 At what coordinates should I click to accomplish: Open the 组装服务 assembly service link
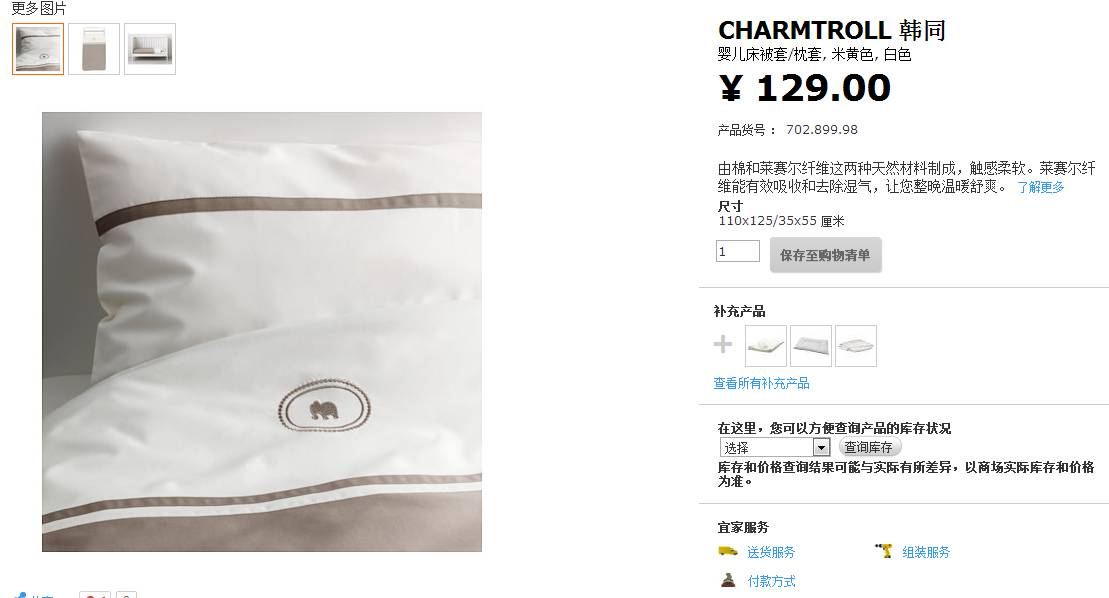click(x=926, y=552)
